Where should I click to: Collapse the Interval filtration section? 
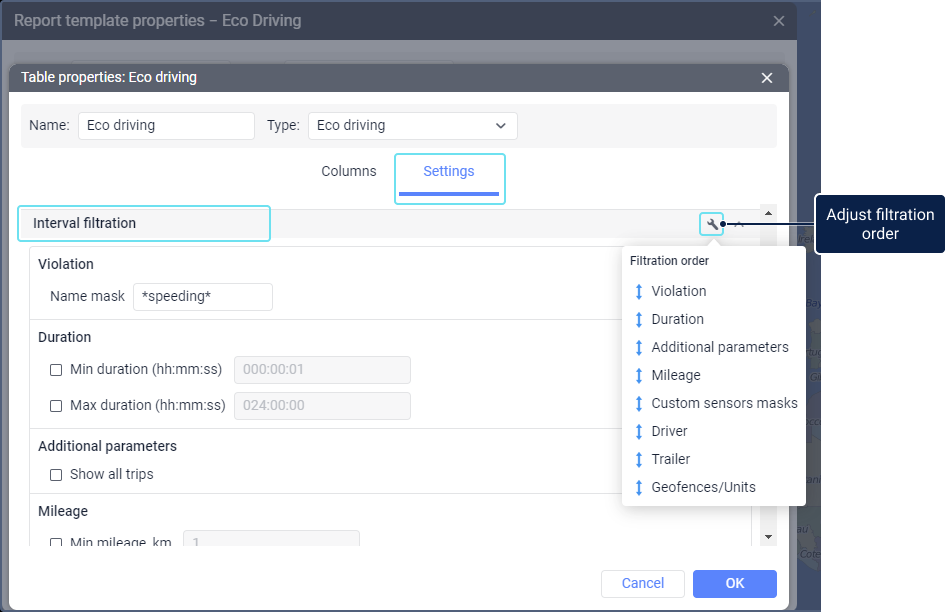pos(739,224)
